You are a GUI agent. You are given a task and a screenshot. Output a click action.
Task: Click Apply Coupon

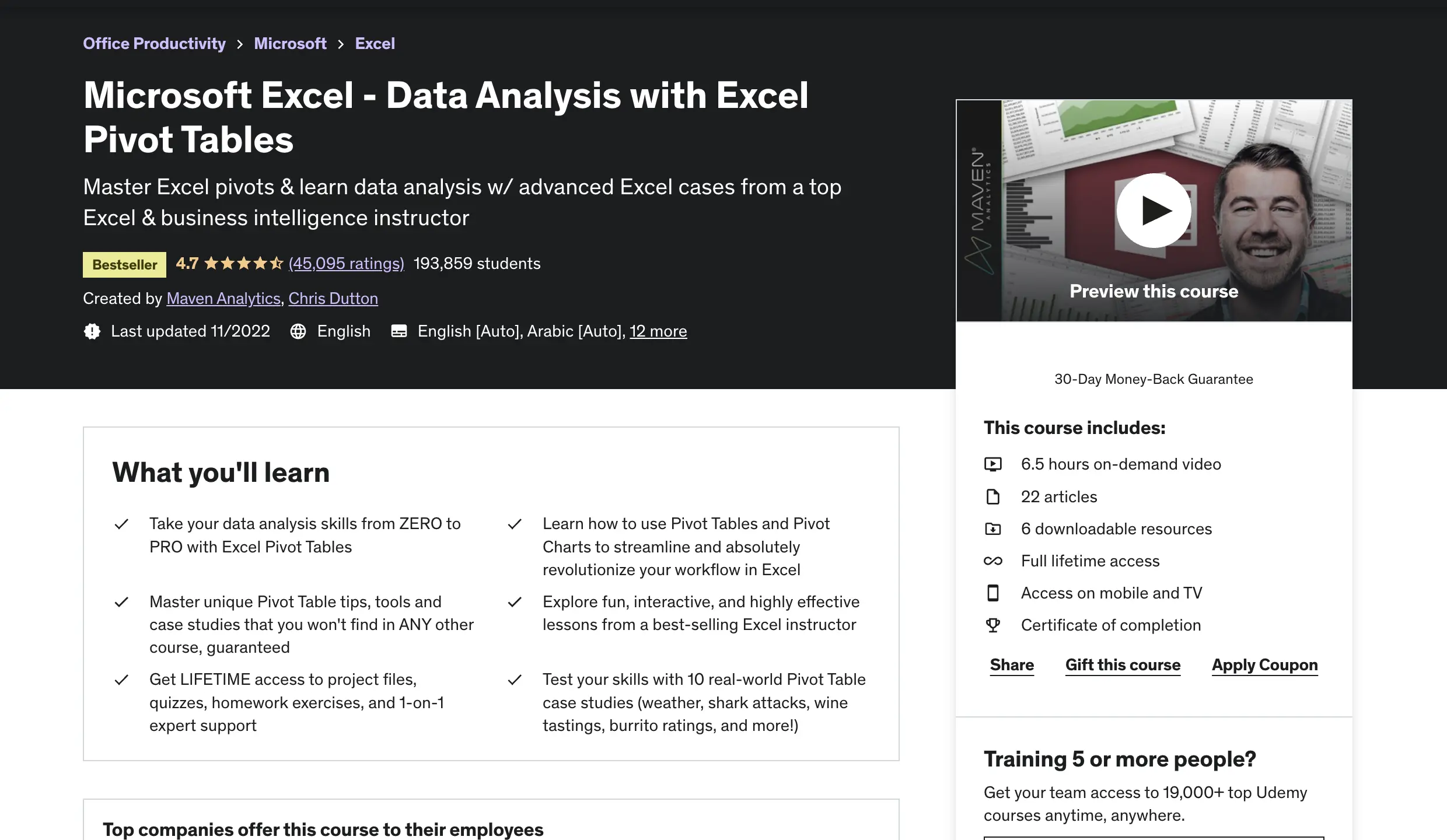point(1264,665)
